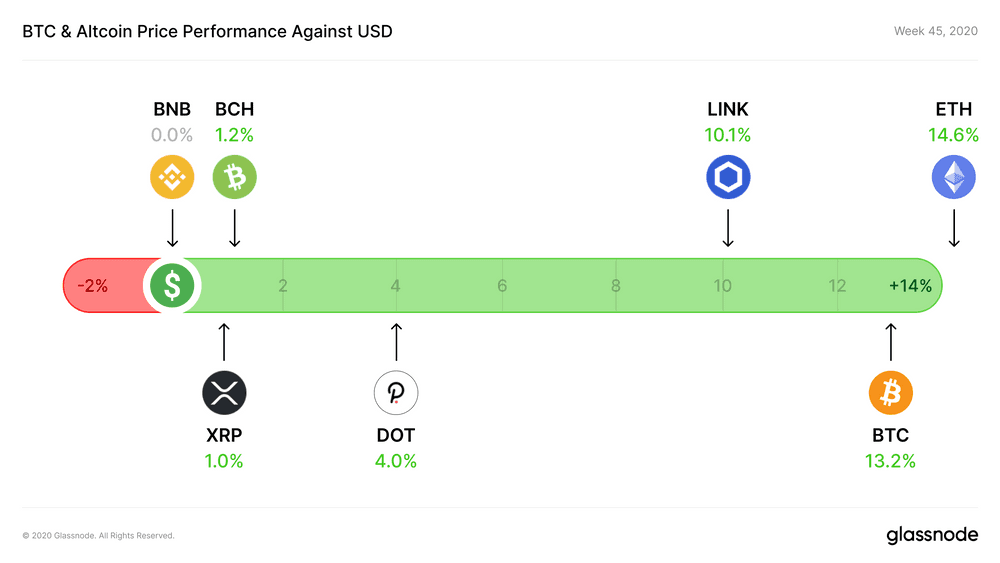The height and width of the screenshot is (563, 1000).
Task: Click the 10.1% LINK value
Action: pos(728,135)
